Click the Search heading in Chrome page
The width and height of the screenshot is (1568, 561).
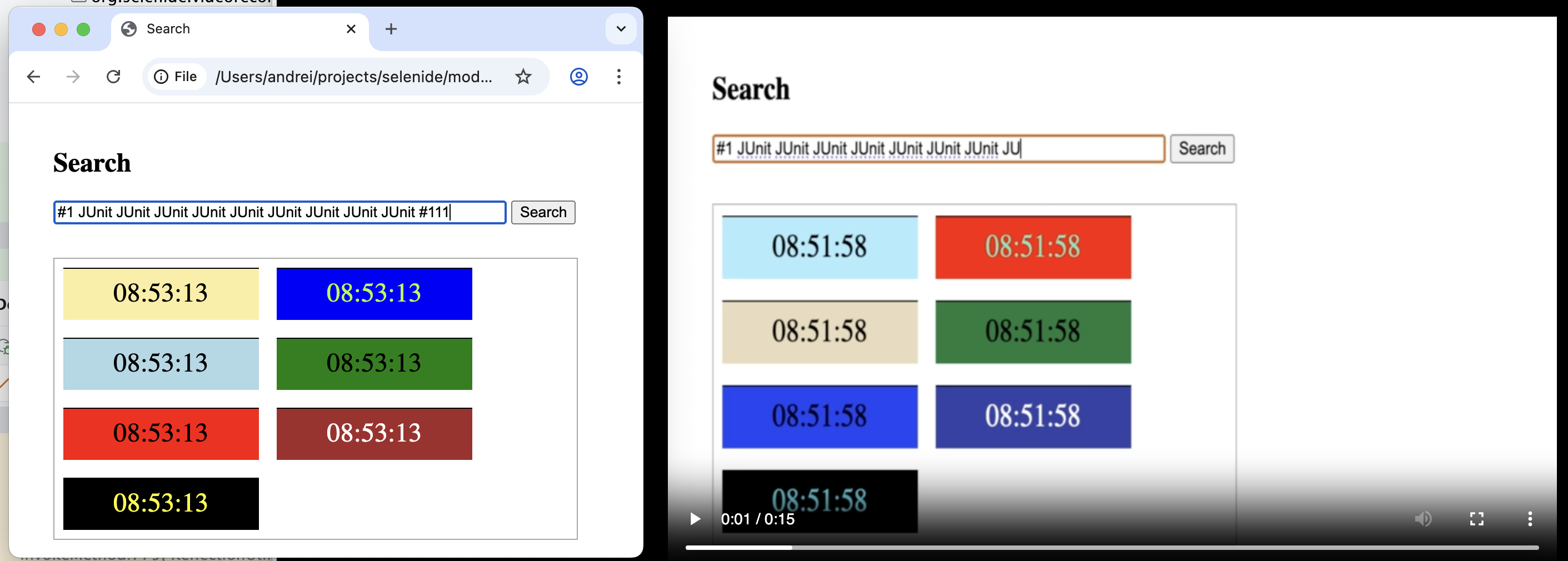coord(92,163)
